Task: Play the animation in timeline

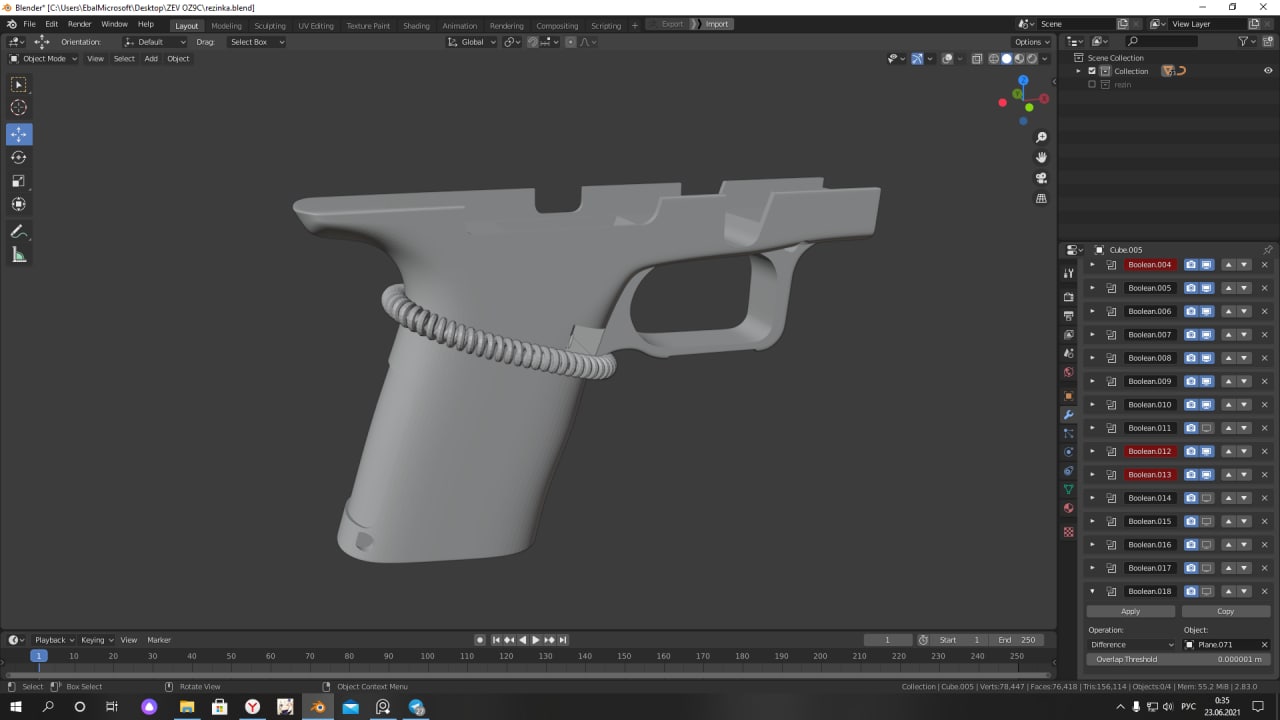Action: [535, 640]
